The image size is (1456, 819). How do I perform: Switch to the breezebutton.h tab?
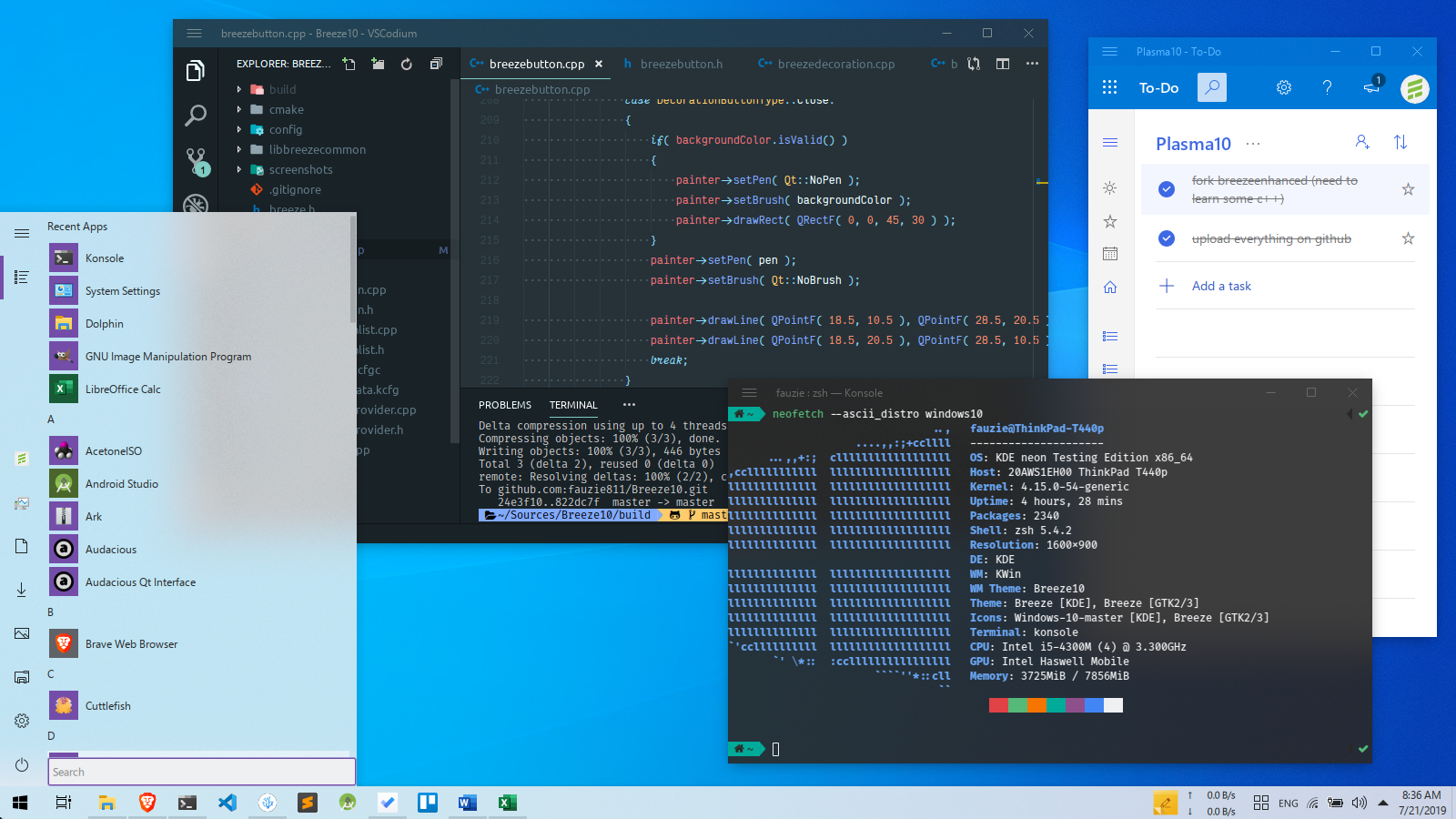pos(673,64)
